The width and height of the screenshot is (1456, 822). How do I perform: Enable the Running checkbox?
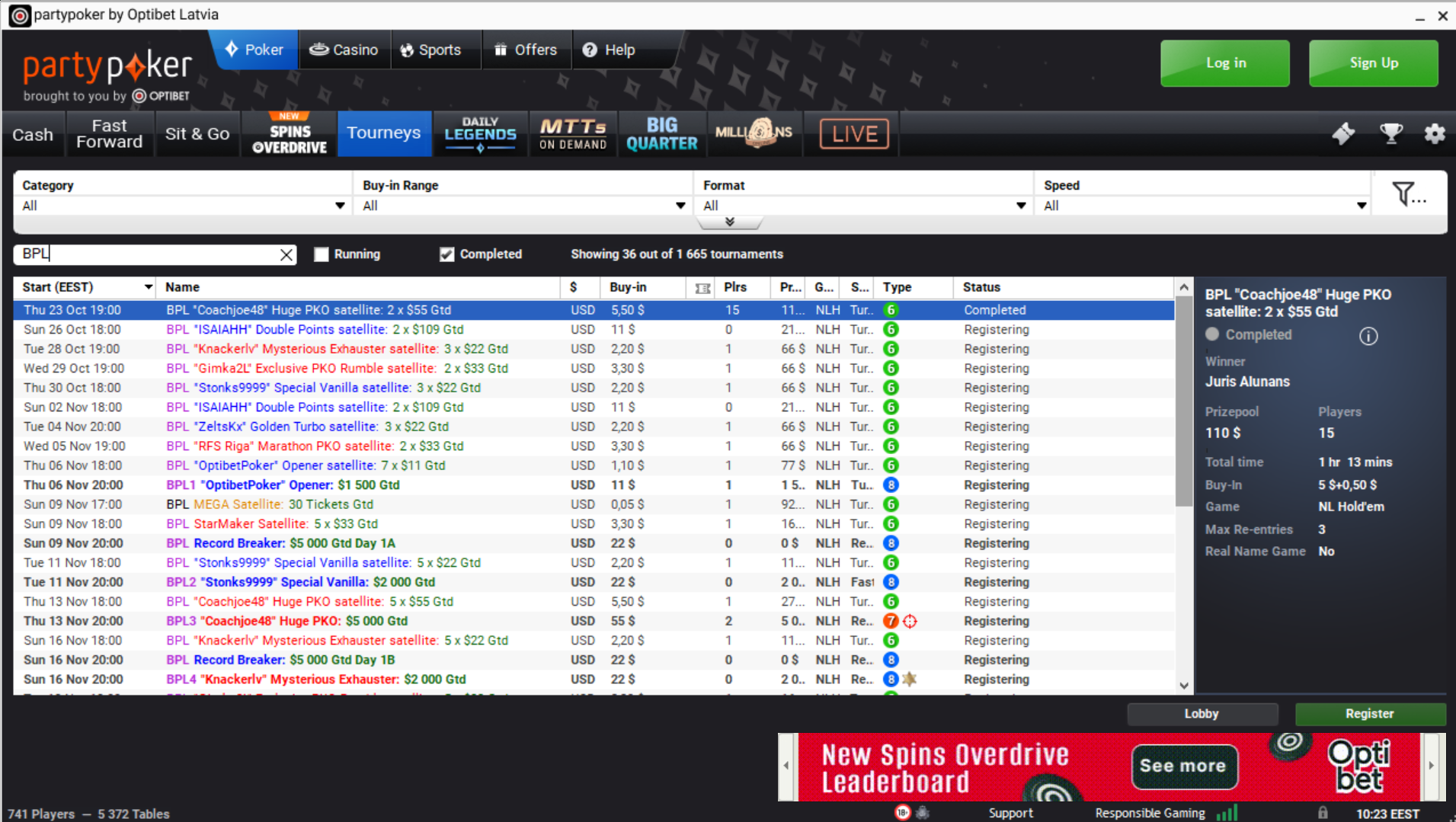(x=322, y=254)
